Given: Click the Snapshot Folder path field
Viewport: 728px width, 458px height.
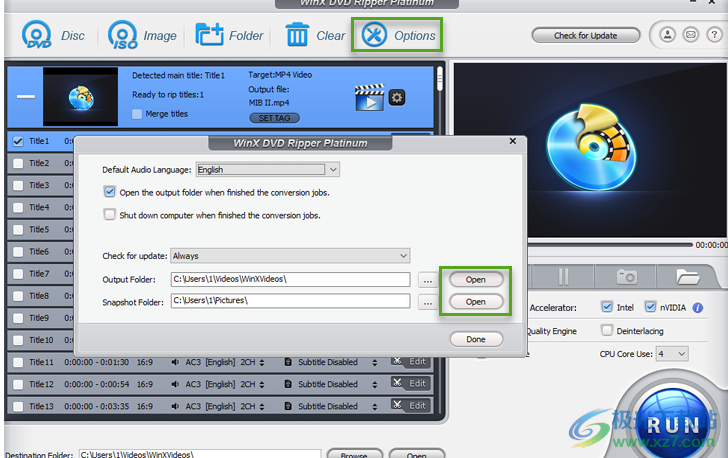Looking at the screenshot, I should point(290,301).
